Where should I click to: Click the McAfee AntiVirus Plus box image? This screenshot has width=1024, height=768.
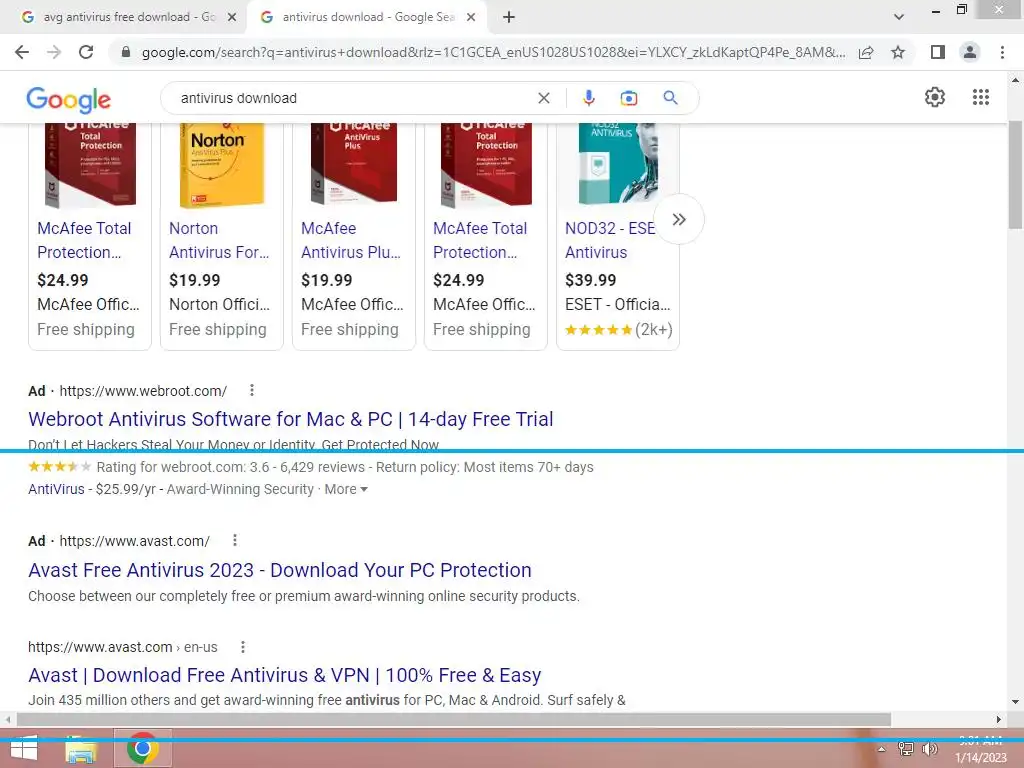click(354, 163)
